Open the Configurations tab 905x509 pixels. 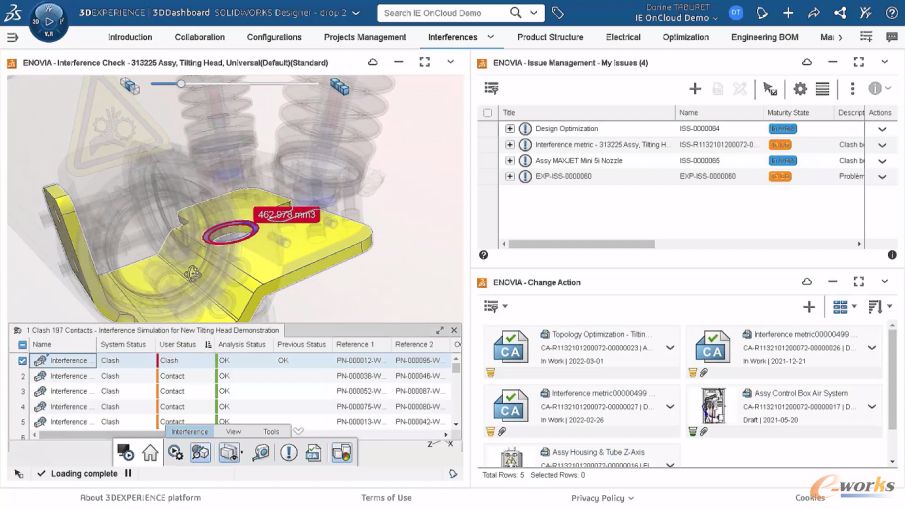click(x=274, y=37)
